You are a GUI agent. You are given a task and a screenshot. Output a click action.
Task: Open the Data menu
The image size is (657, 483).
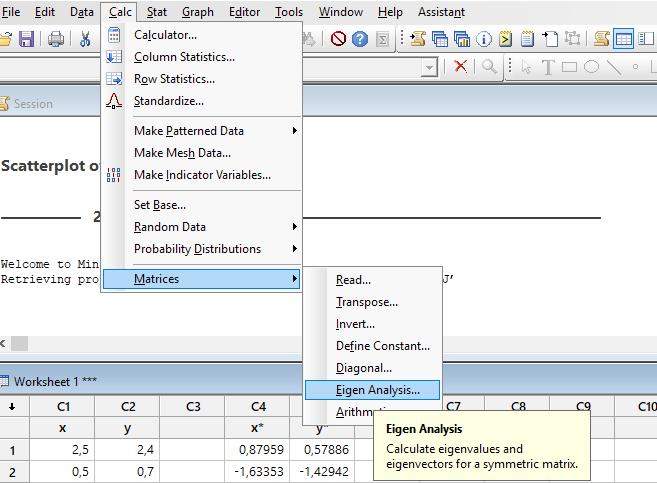(x=82, y=12)
